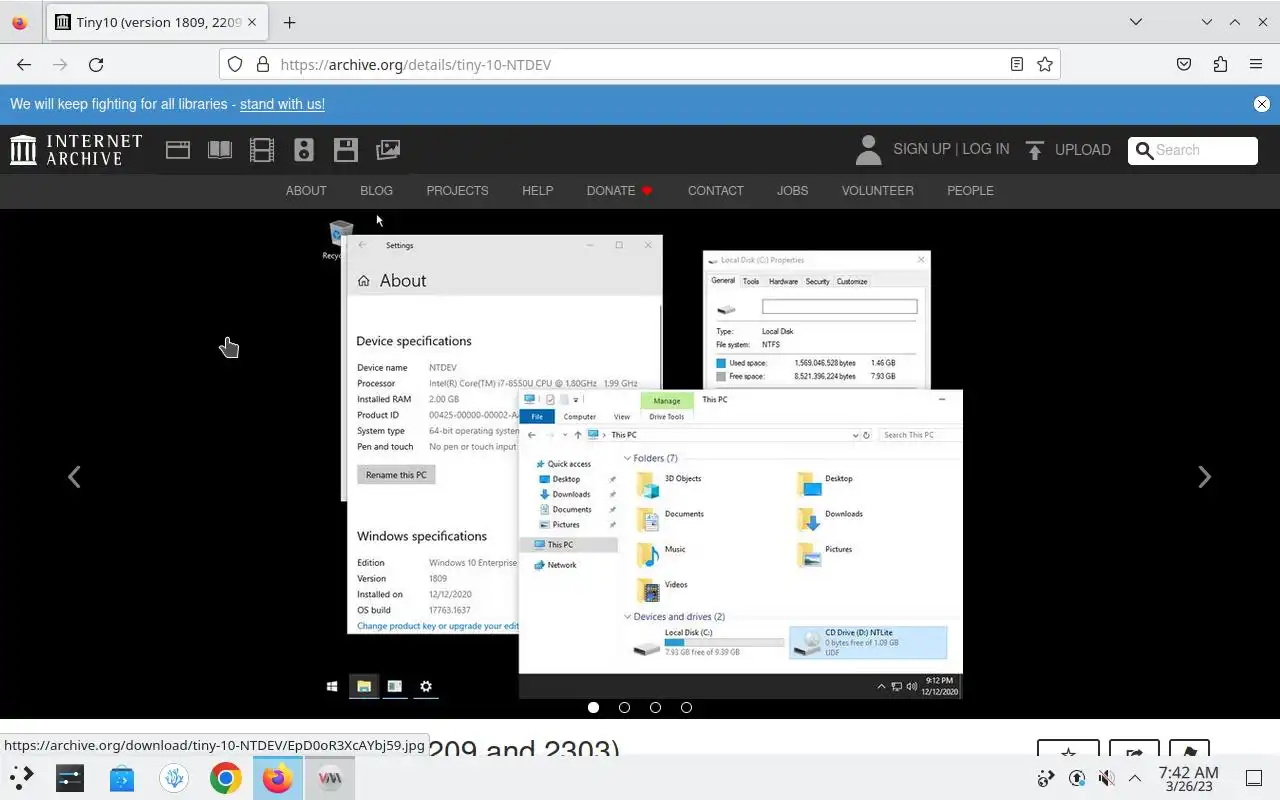
Task: Click the 'stand with us!' link
Action: (282, 104)
